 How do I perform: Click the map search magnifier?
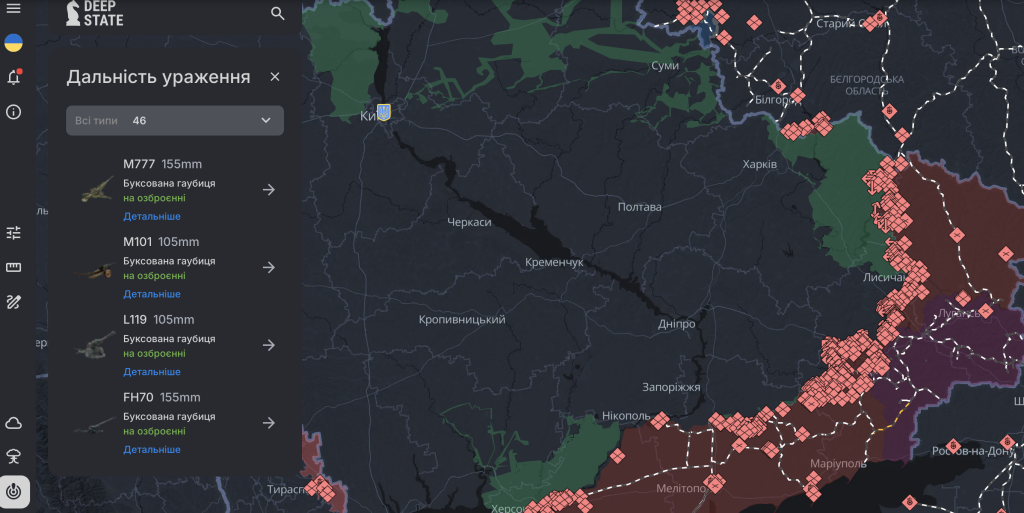click(x=278, y=14)
